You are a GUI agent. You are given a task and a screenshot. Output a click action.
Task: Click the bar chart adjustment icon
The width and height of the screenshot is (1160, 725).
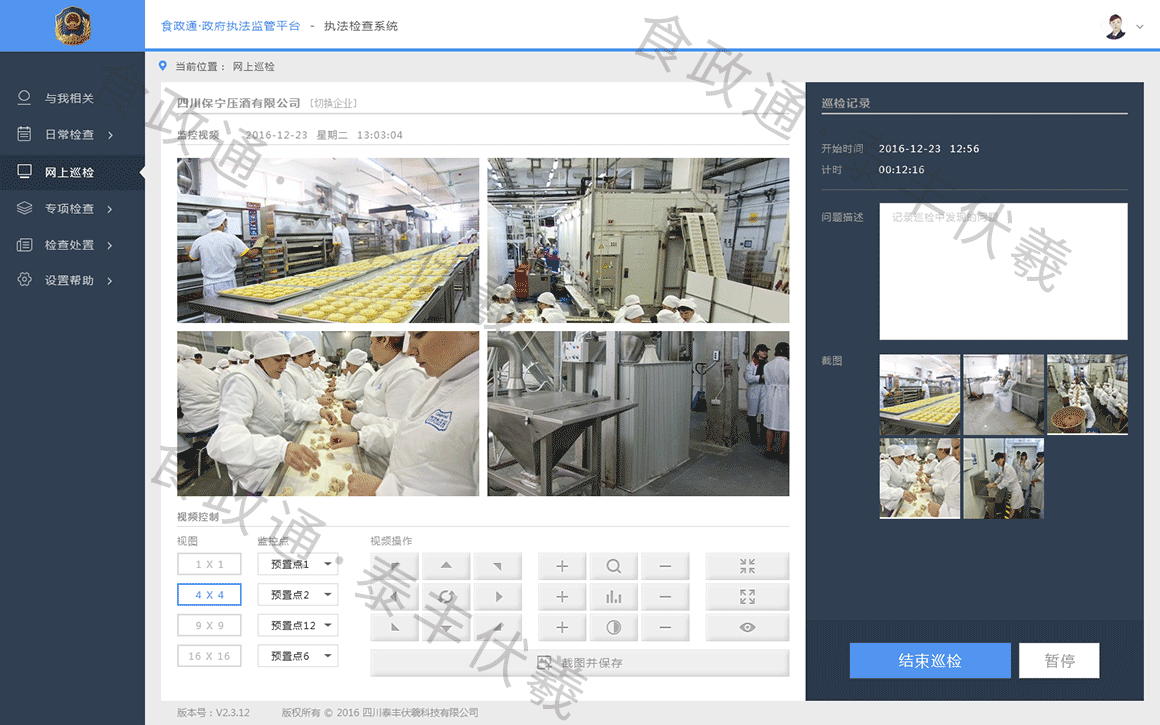tap(613, 597)
